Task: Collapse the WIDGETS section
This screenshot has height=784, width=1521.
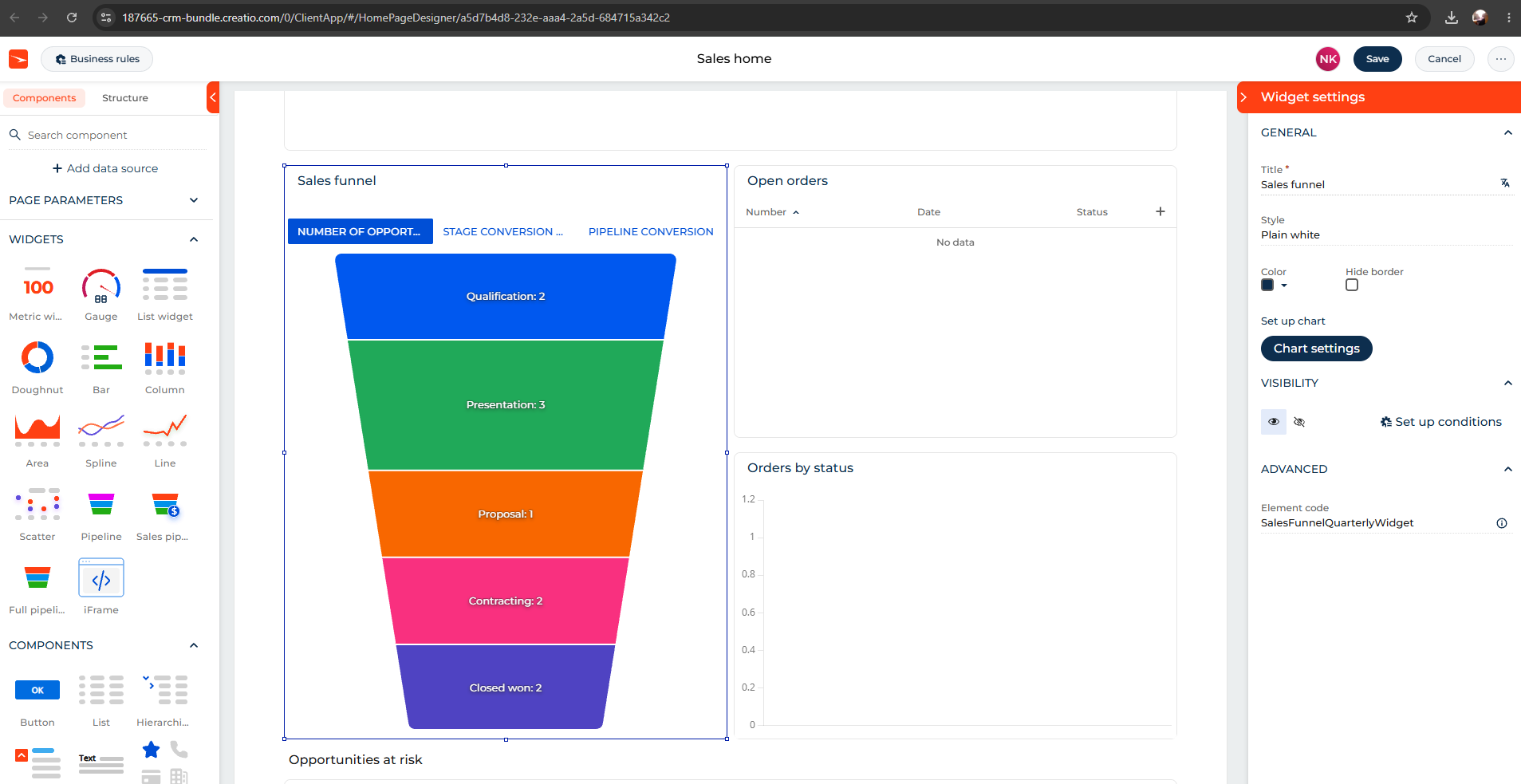Action: pyautogui.click(x=194, y=239)
